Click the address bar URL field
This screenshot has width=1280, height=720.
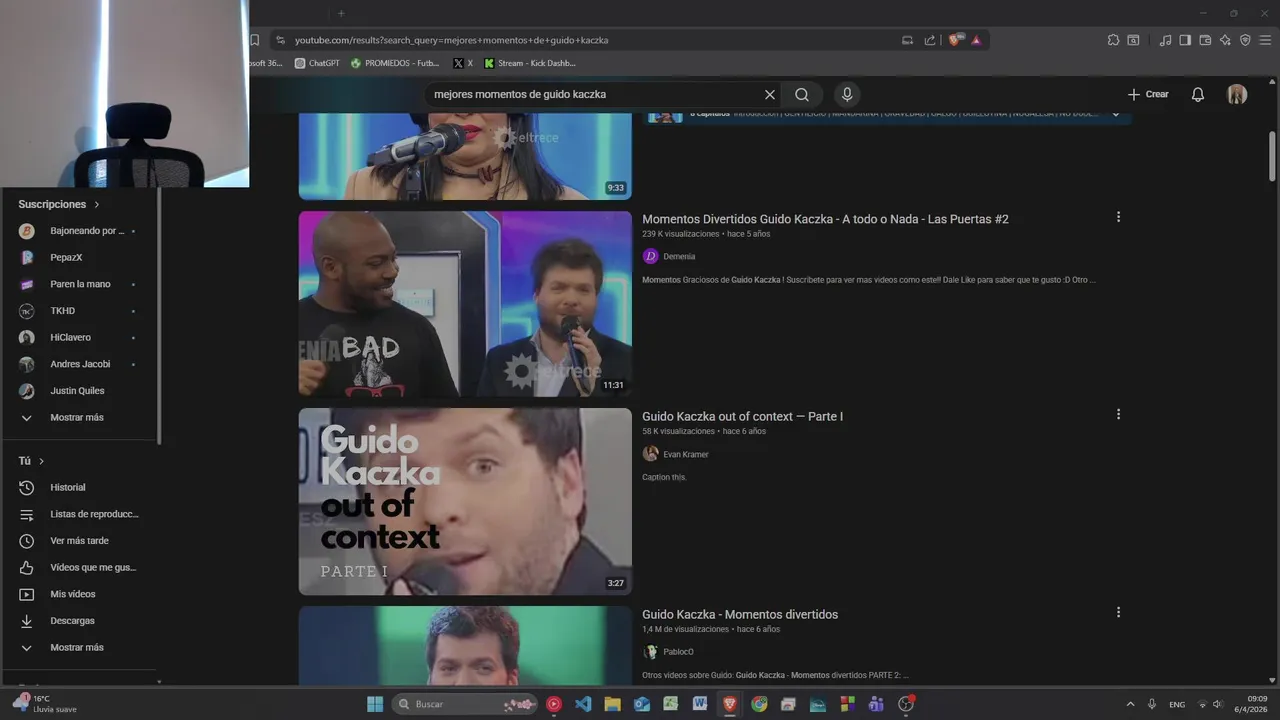coord(590,40)
